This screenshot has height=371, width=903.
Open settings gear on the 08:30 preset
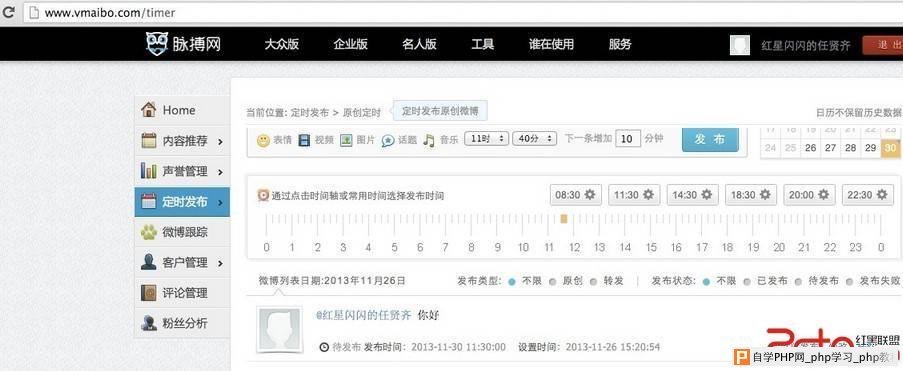tap(590, 195)
